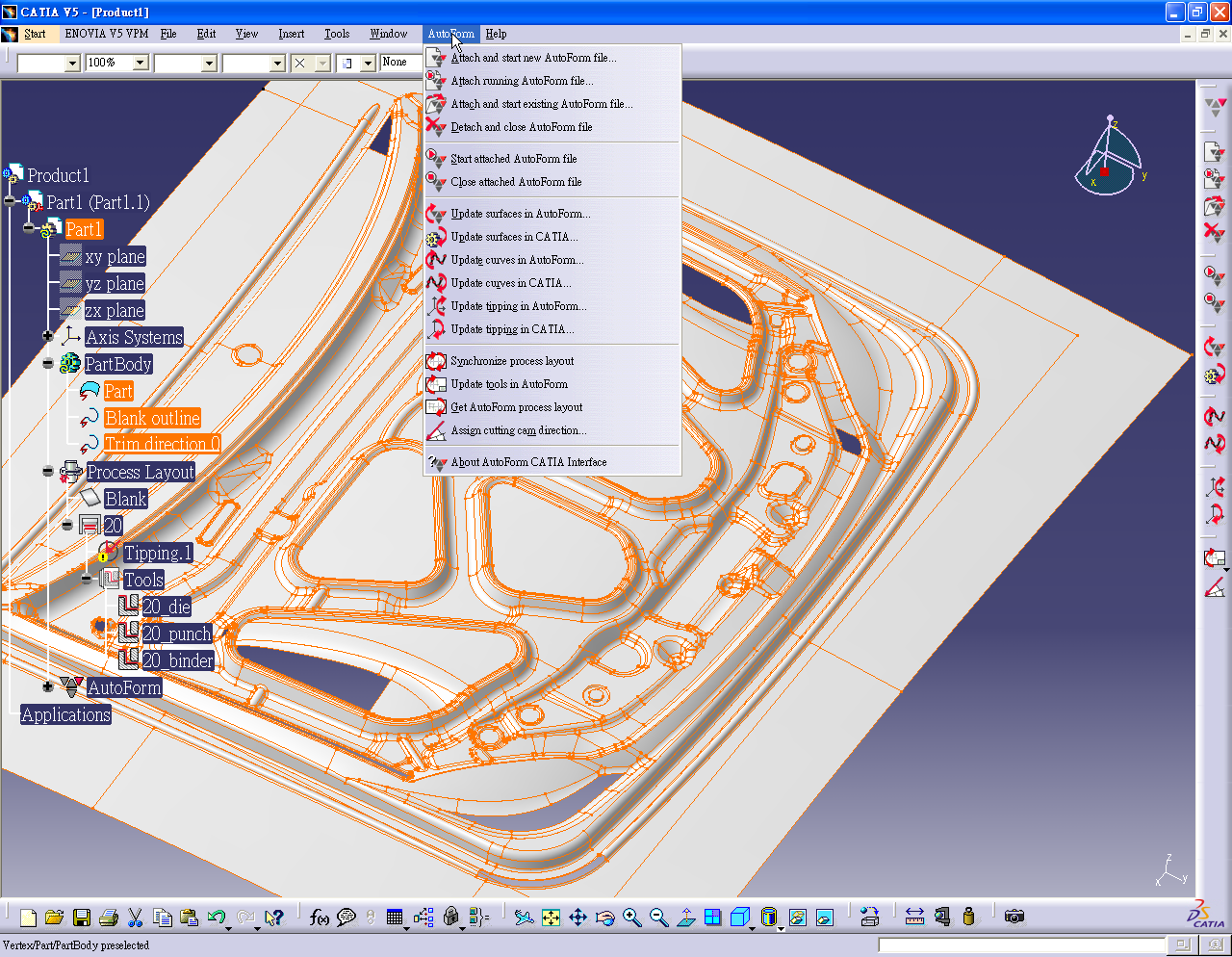Screen dimensions: 1232x957
Task: Click the Cut scissors icon
Action: click(x=135, y=918)
